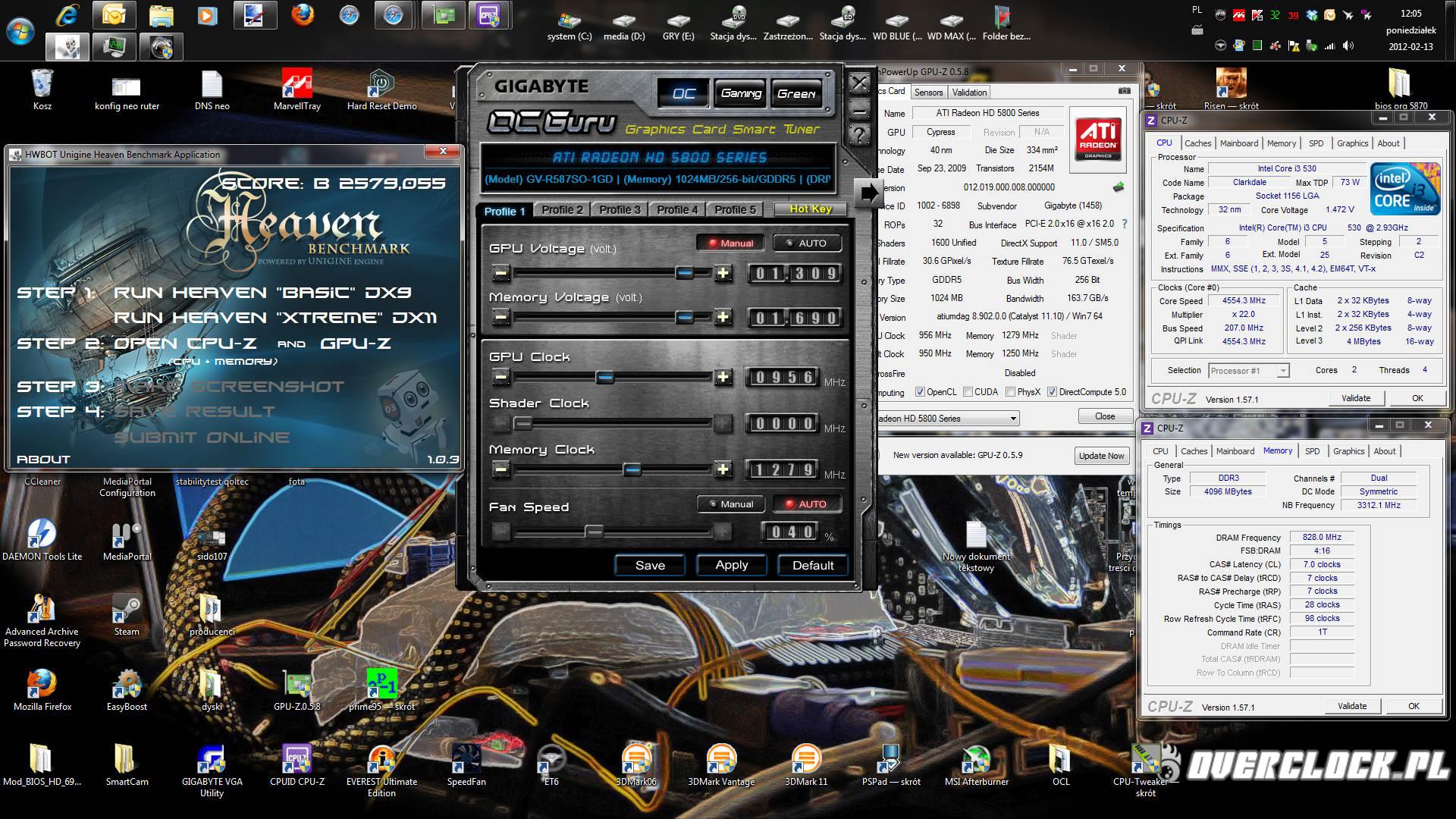1456x819 pixels.
Task: Open Mainboard tab in upper CPU-Z window
Action: point(1239,143)
